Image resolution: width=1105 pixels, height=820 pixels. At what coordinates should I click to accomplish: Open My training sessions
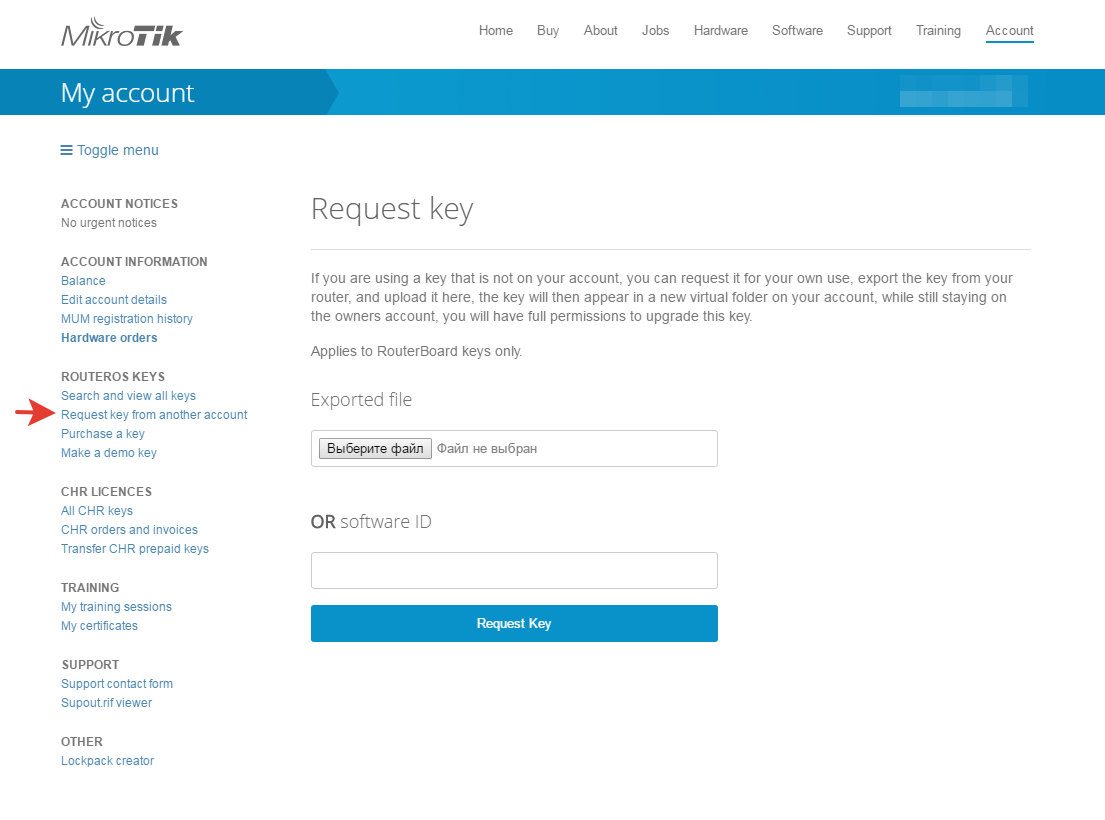116,607
